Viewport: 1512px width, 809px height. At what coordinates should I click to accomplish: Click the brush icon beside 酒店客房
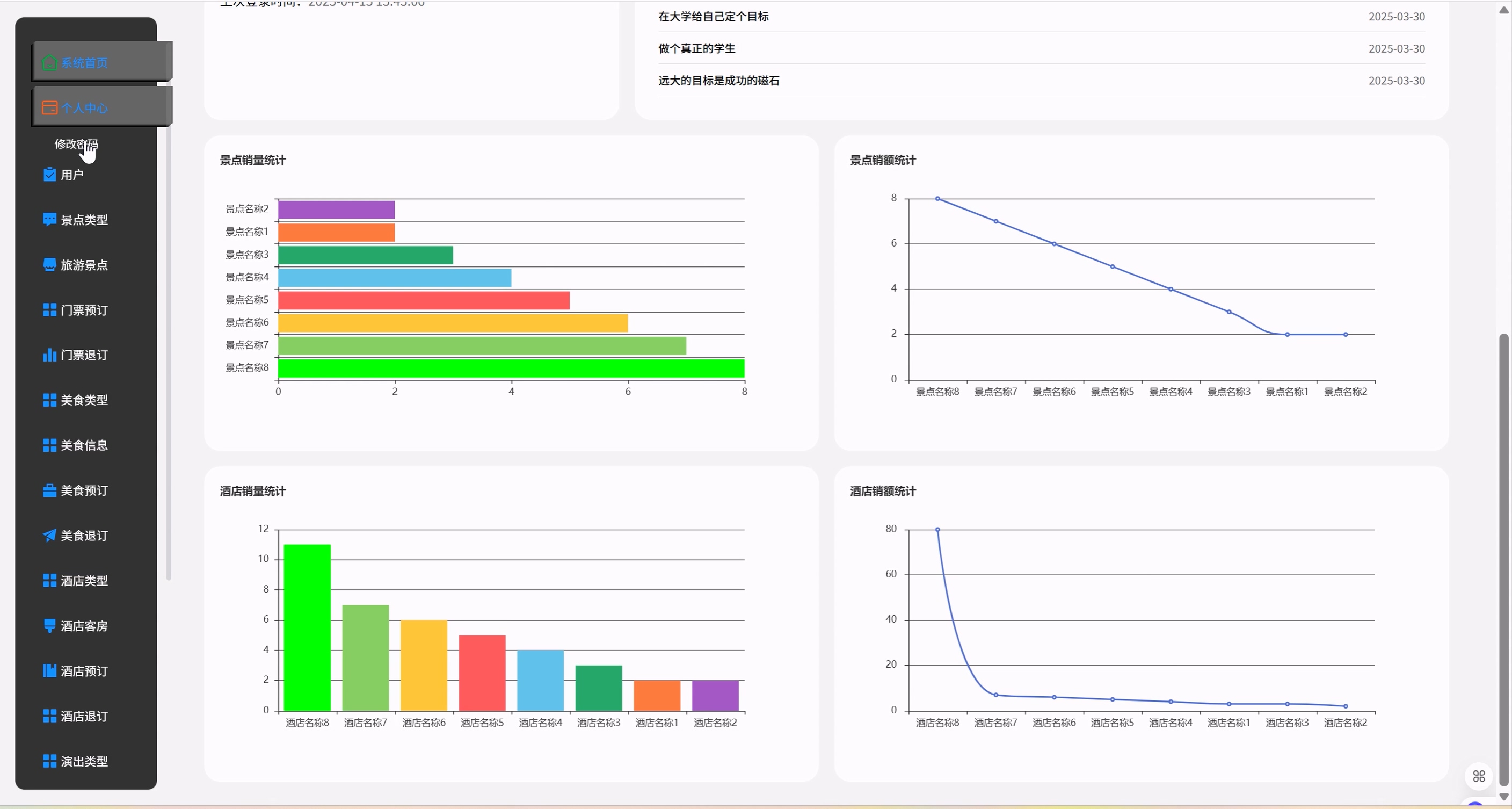tap(49, 625)
